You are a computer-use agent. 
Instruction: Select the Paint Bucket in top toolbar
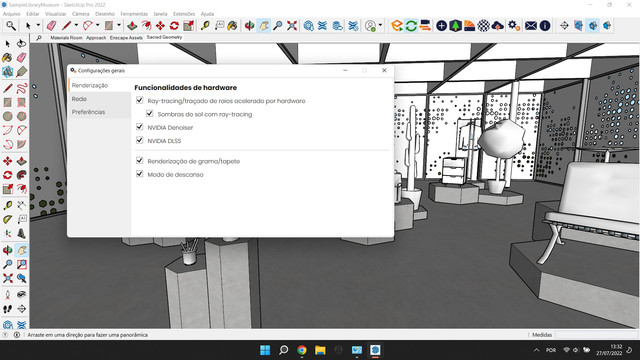coord(232,26)
